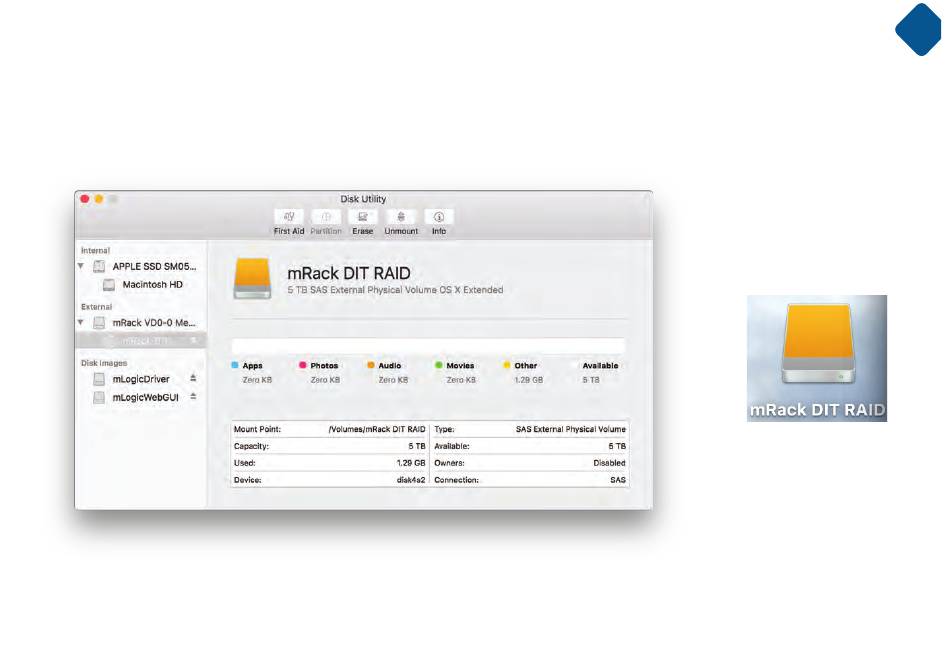Click the 'Available' legend label
The width and height of the screenshot is (950, 653).
(600, 366)
